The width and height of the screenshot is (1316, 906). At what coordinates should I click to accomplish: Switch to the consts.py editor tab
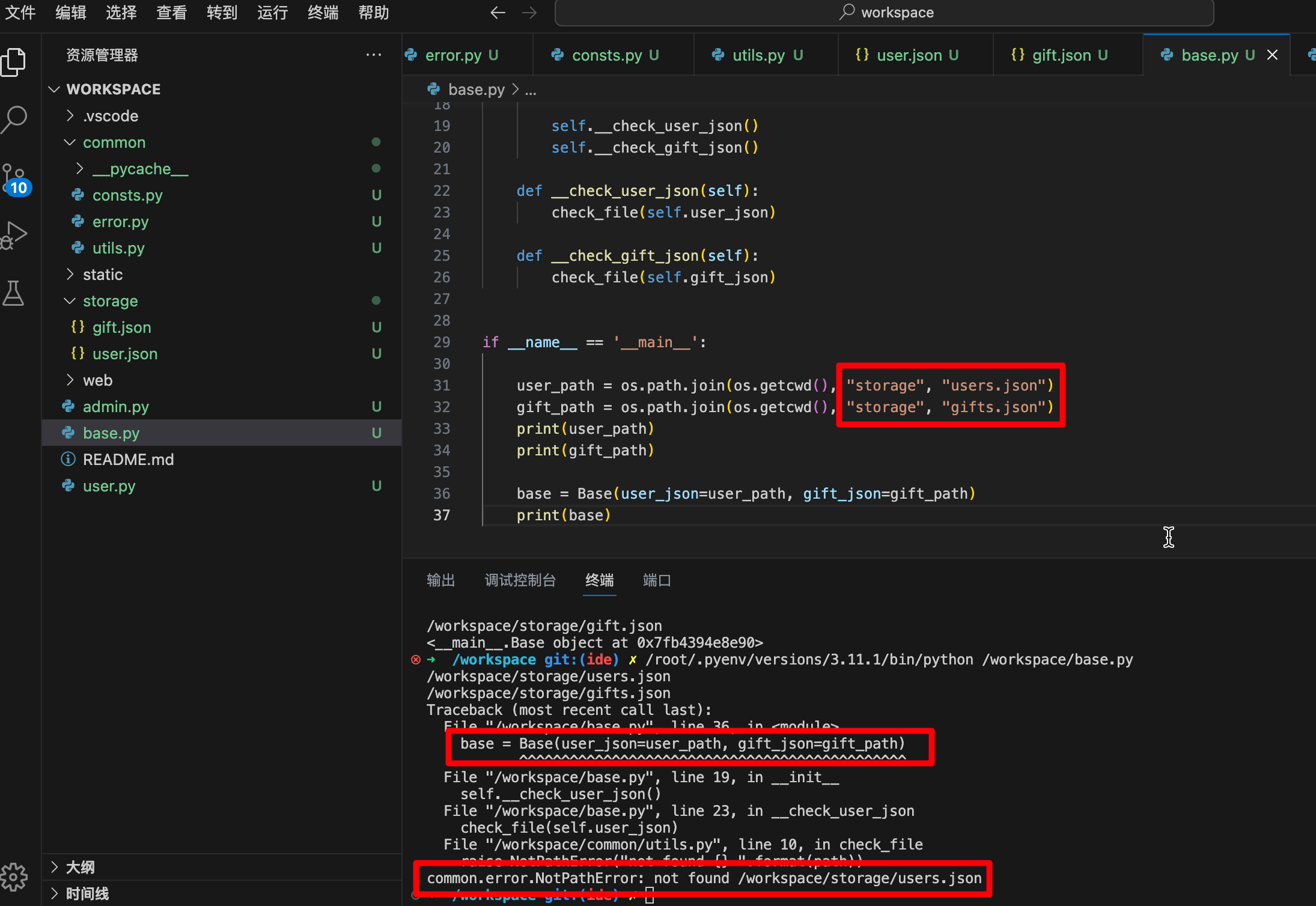[614, 55]
